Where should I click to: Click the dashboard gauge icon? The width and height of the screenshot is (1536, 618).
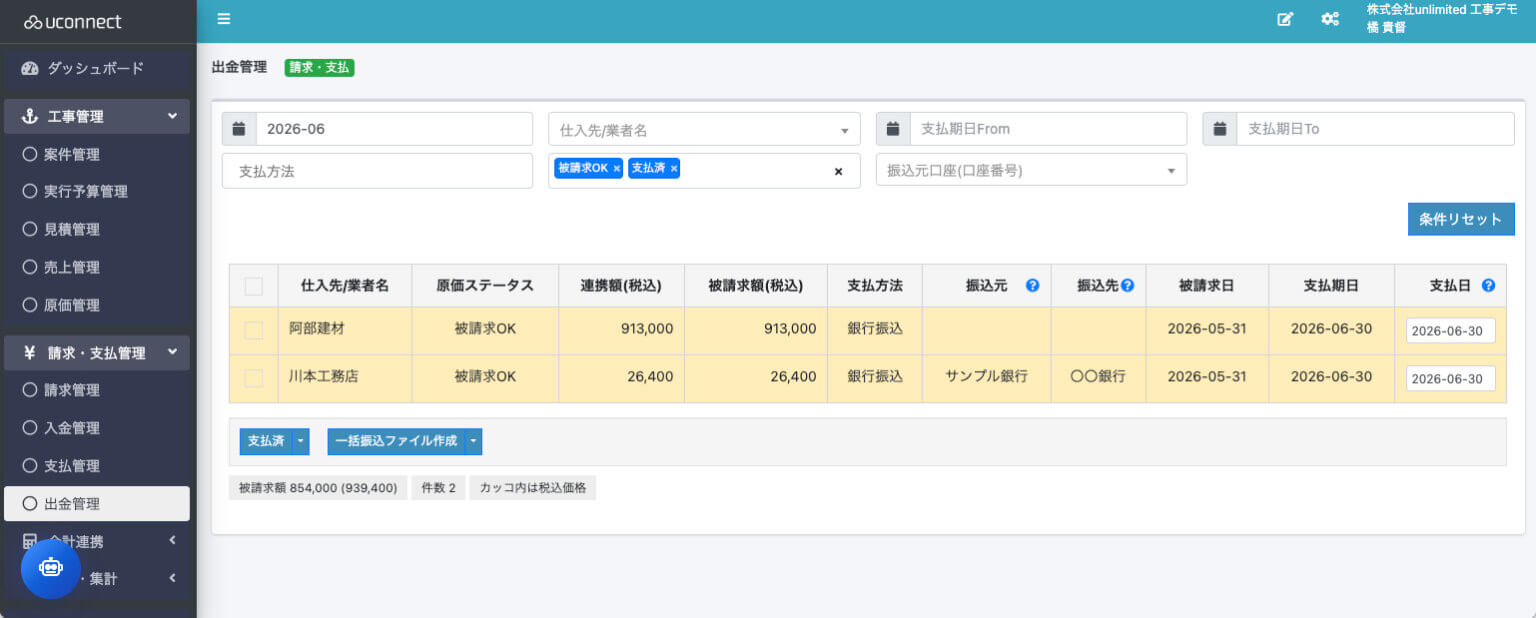click(x=29, y=69)
